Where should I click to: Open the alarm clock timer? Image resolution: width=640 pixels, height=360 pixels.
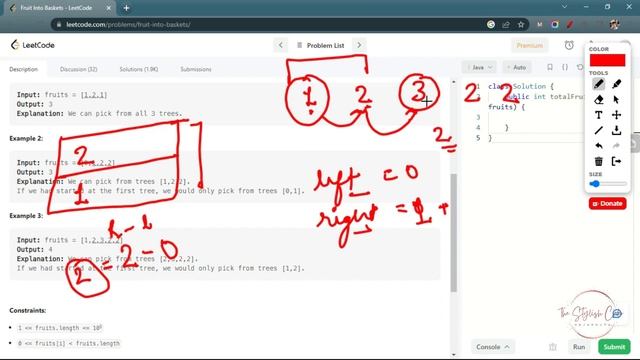coord(569,45)
